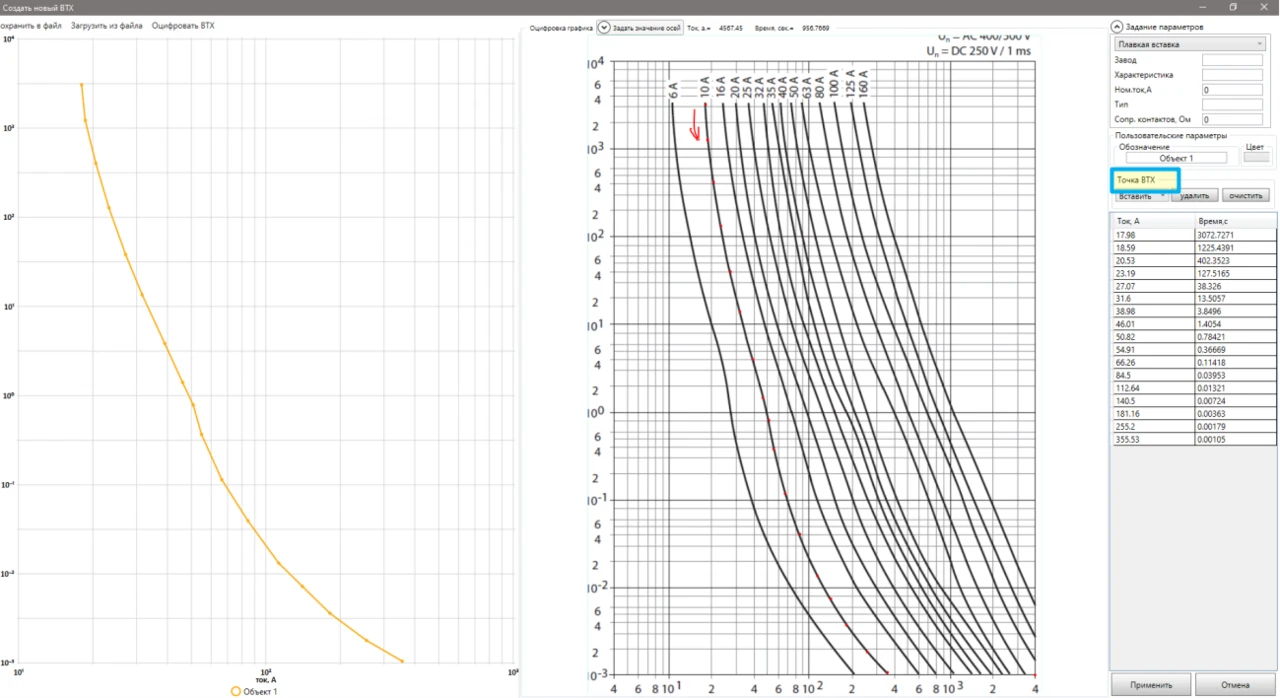Select the Ном.ток,А input field
The height and width of the screenshot is (698, 1280).
(1232, 90)
